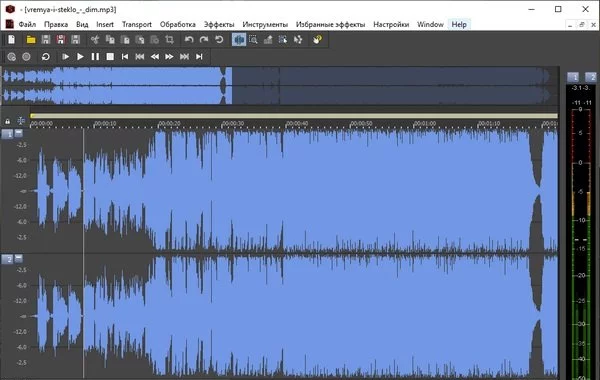Click the Save All icon
600x380 pixels.
click(75, 39)
